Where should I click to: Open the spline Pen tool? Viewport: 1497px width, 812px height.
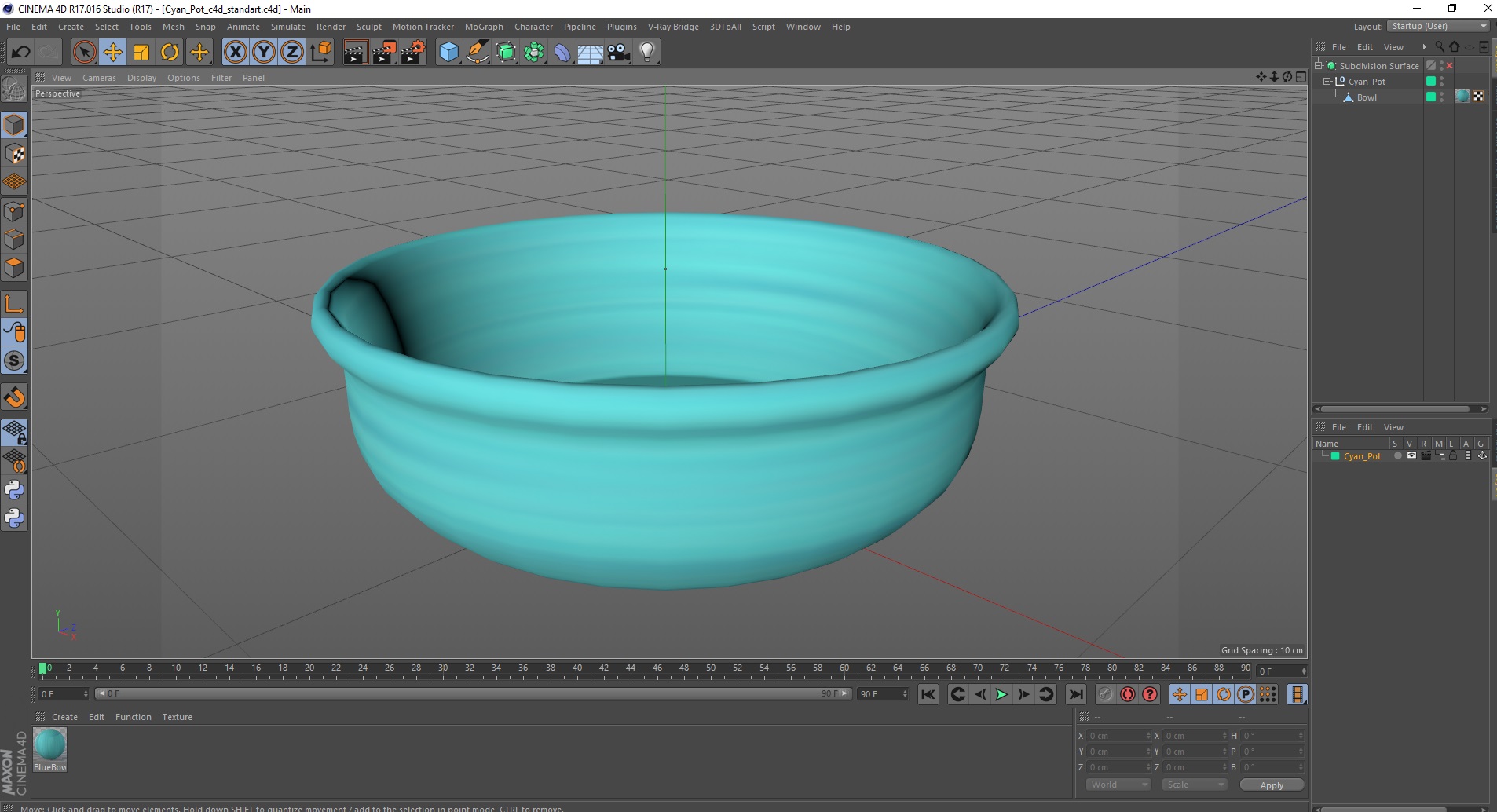click(478, 53)
